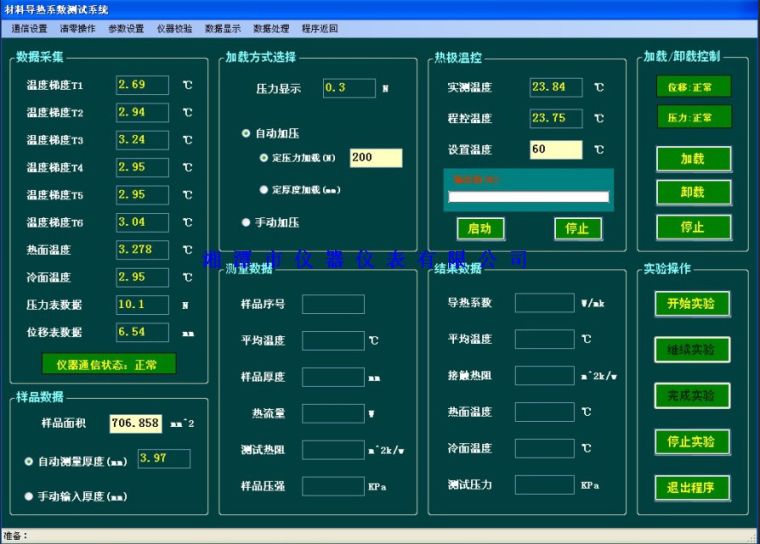This screenshot has width=760, height=544.
Task: Click the white progress bar in 热极温控
Action: coord(528,197)
